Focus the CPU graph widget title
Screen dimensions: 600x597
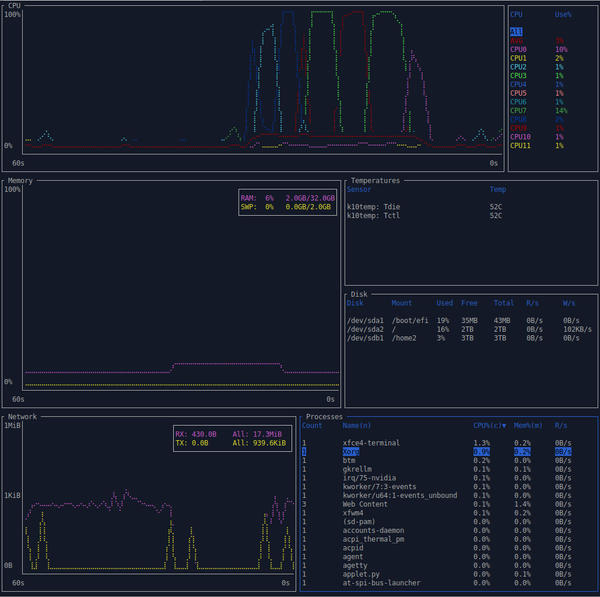click(14, 6)
